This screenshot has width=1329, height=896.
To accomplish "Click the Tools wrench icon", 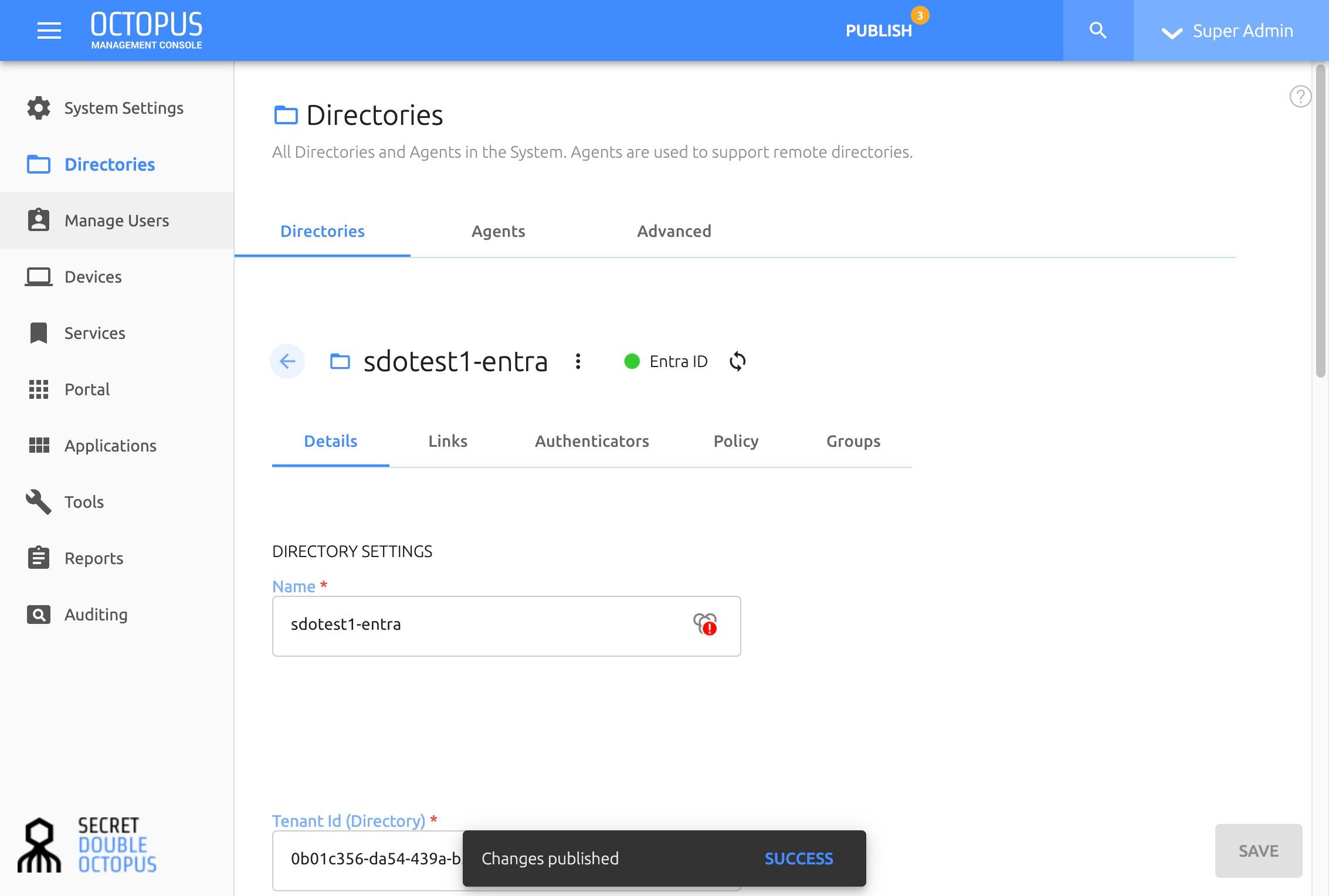I will 39,502.
